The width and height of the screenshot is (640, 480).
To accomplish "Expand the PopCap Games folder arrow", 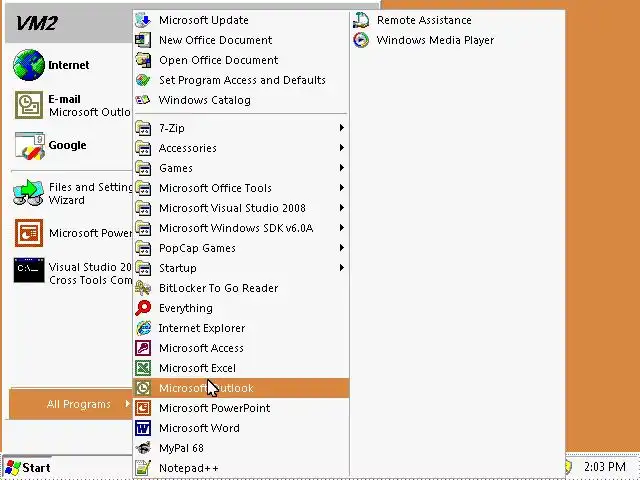I will pyautogui.click(x=341, y=248).
